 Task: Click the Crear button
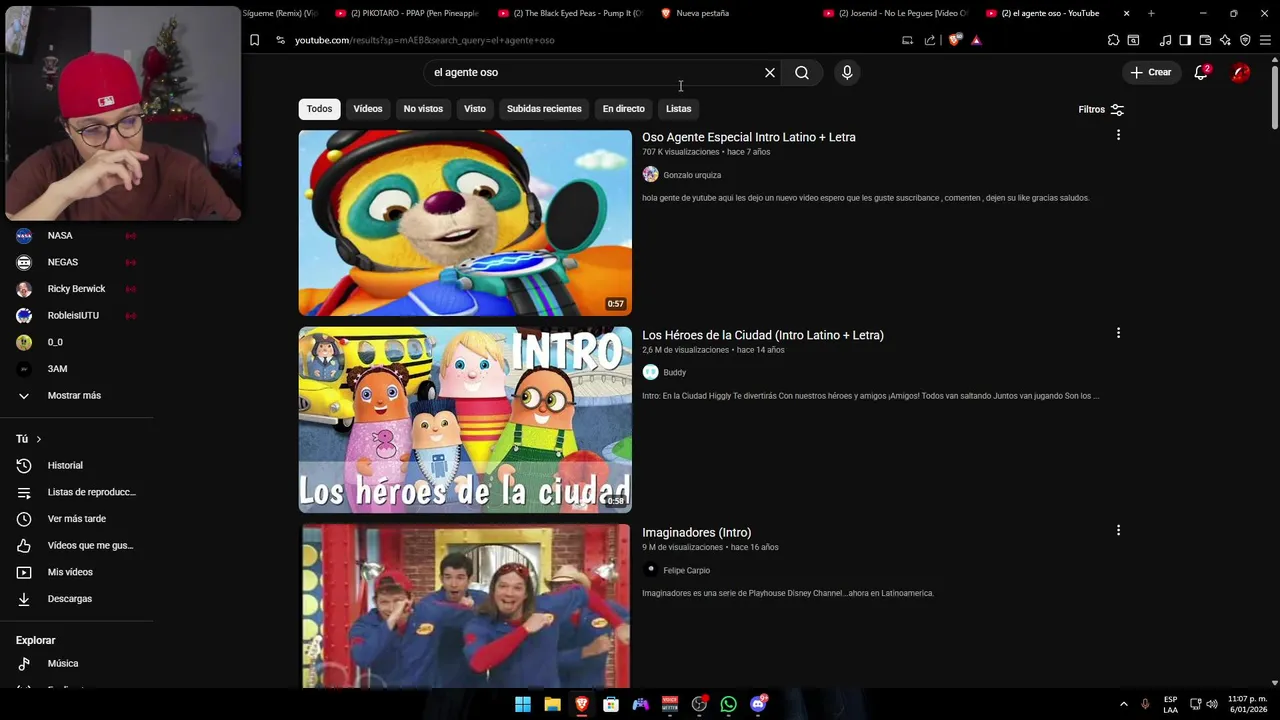(1151, 72)
